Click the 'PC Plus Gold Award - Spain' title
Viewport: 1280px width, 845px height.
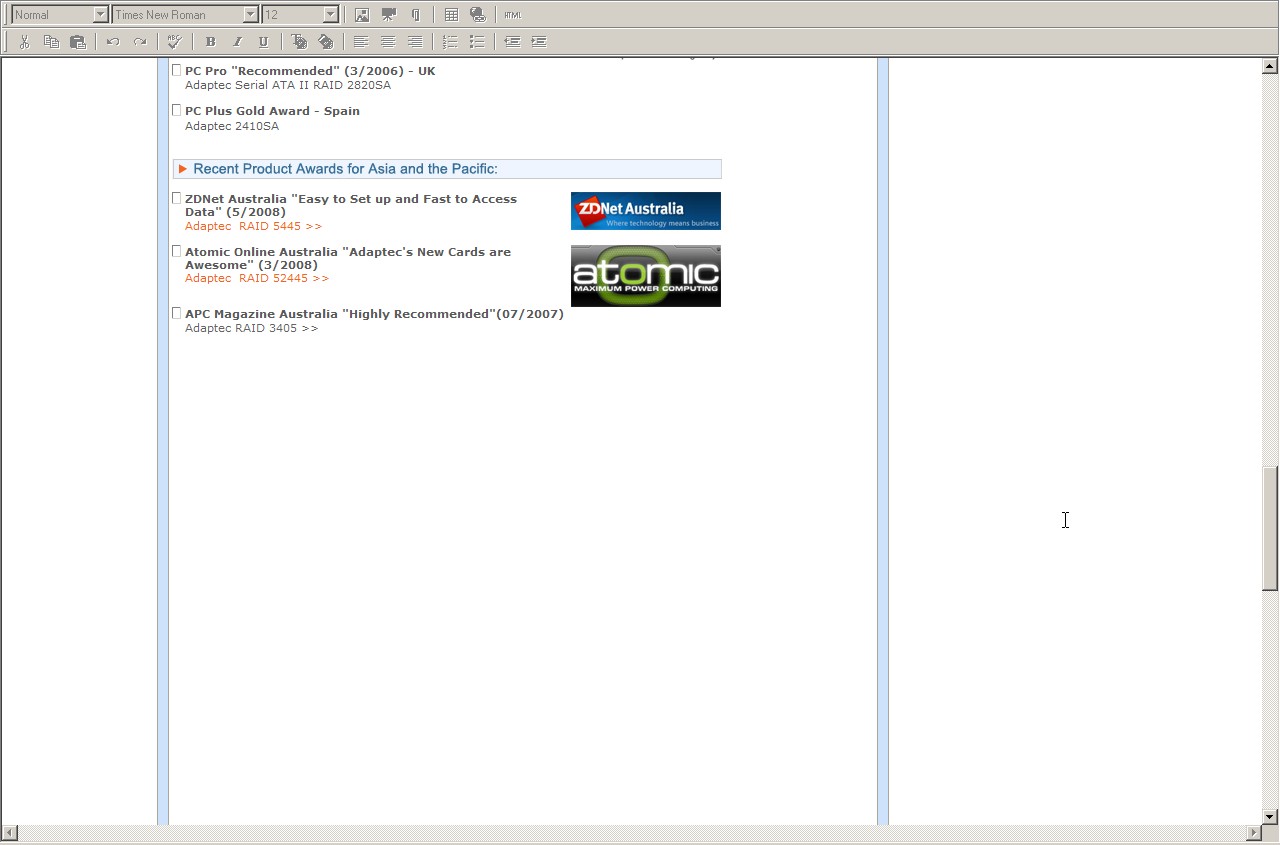click(272, 111)
